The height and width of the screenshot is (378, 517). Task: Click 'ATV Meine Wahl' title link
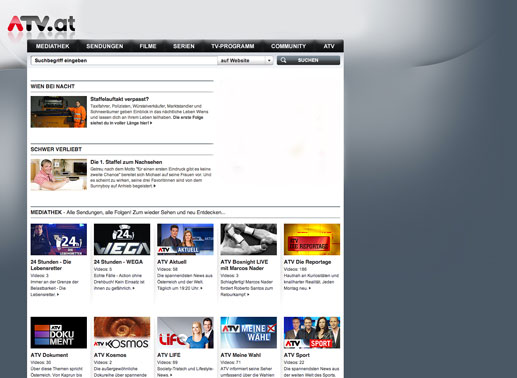point(241,355)
